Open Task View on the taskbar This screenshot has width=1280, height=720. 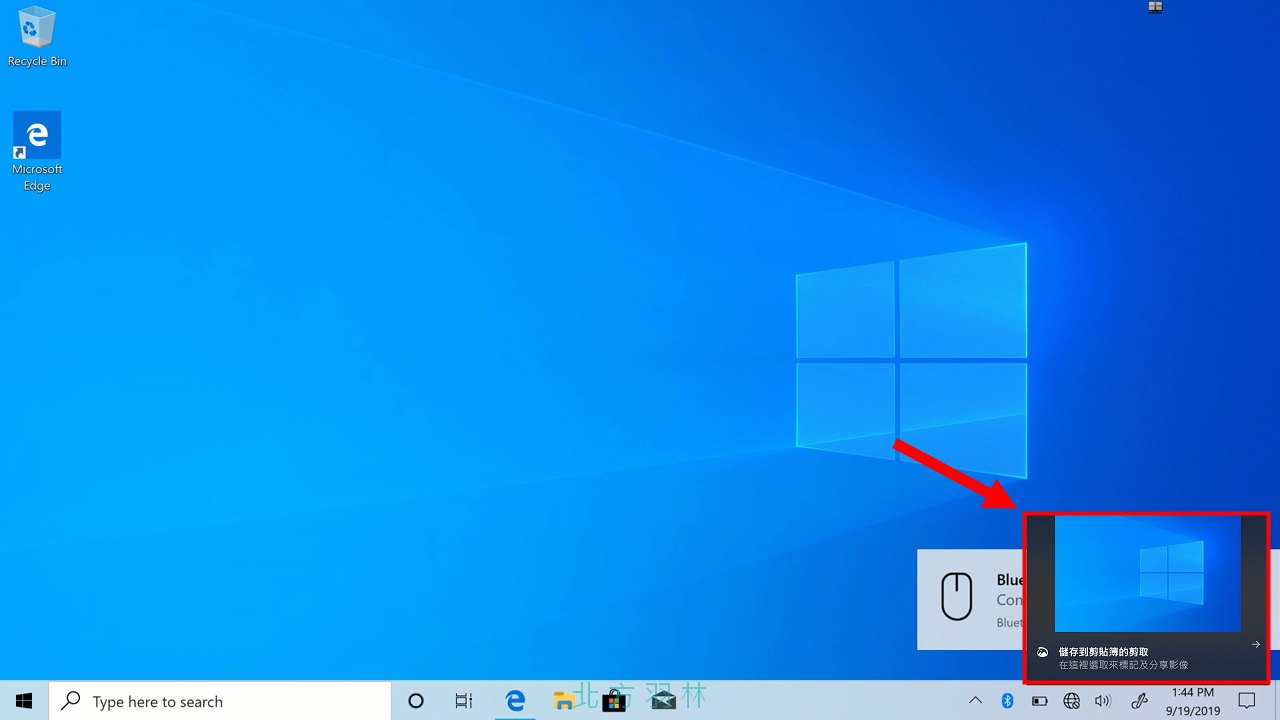(464, 701)
